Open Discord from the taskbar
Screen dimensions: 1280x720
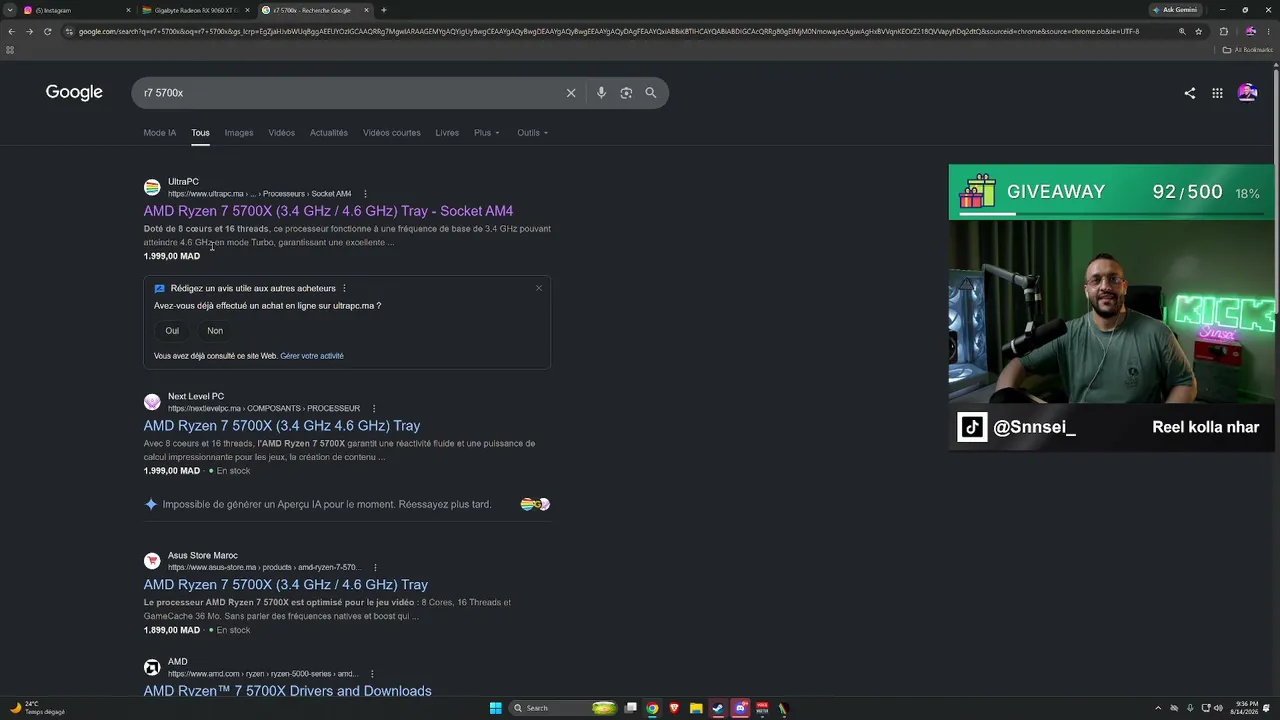[x=740, y=708]
